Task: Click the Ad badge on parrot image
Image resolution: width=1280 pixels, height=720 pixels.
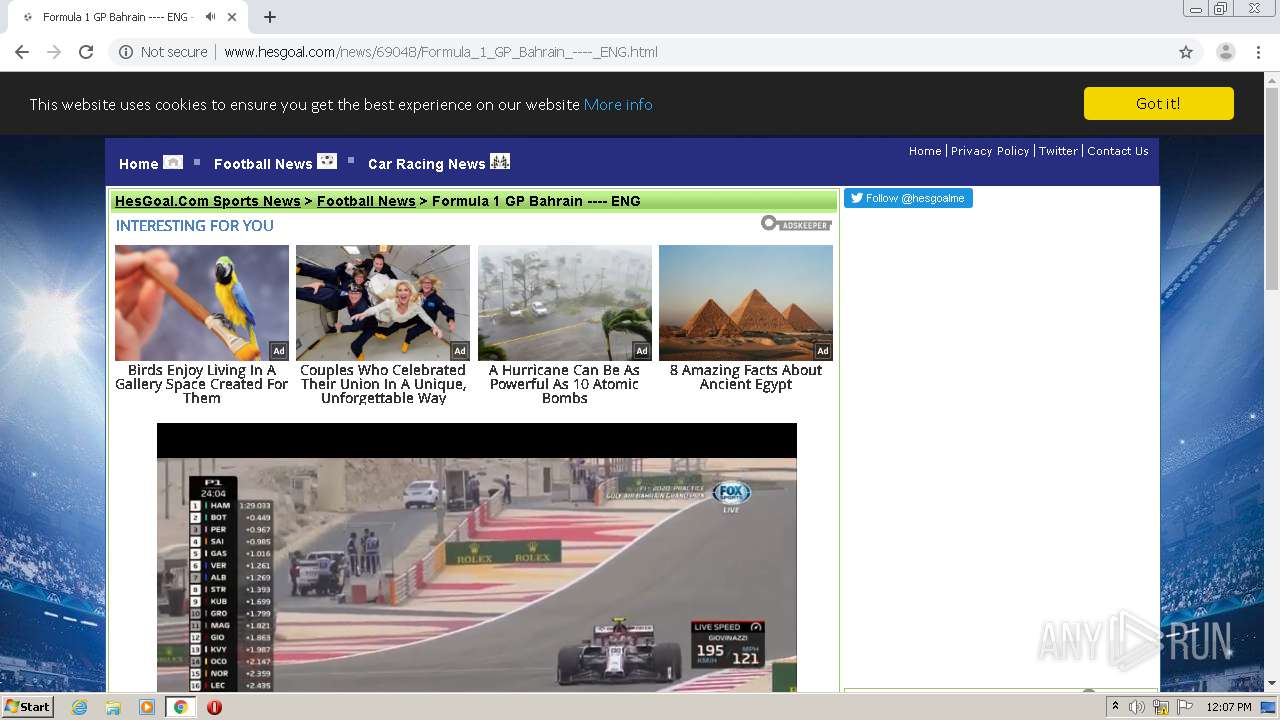Action: coord(279,351)
